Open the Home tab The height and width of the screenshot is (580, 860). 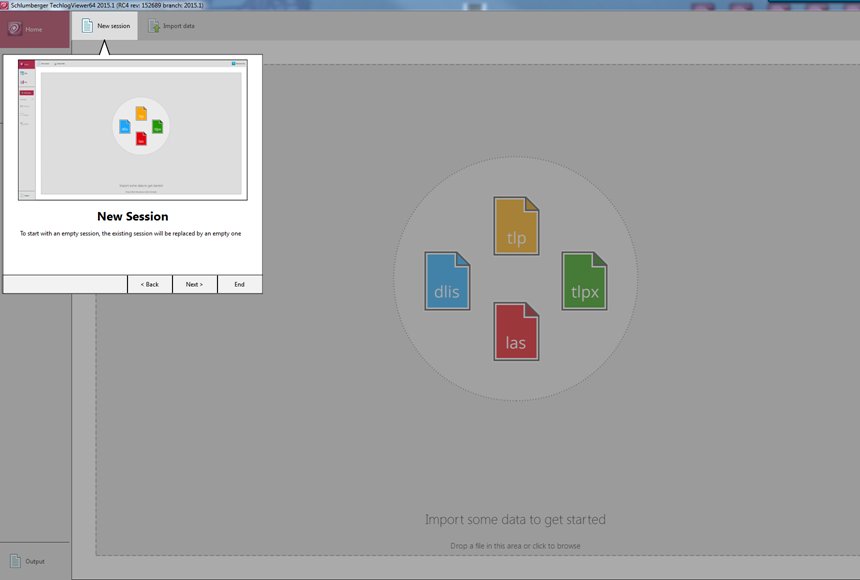point(35,29)
